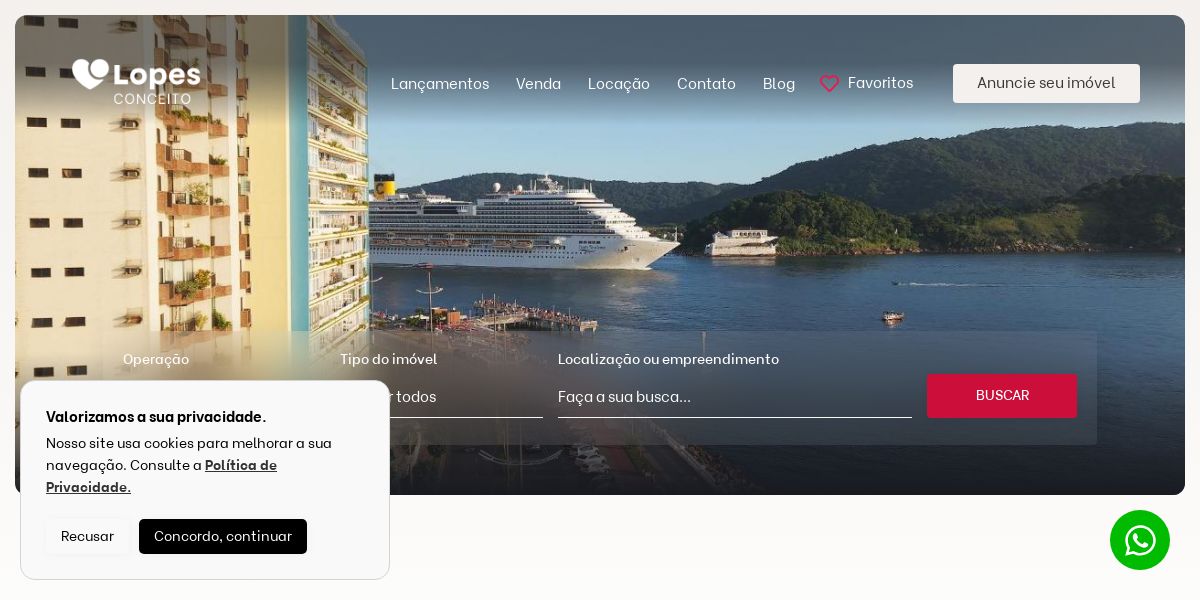This screenshot has width=1200, height=600.
Task: Open the Operação dropdown label
Action: tap(156, 359)
